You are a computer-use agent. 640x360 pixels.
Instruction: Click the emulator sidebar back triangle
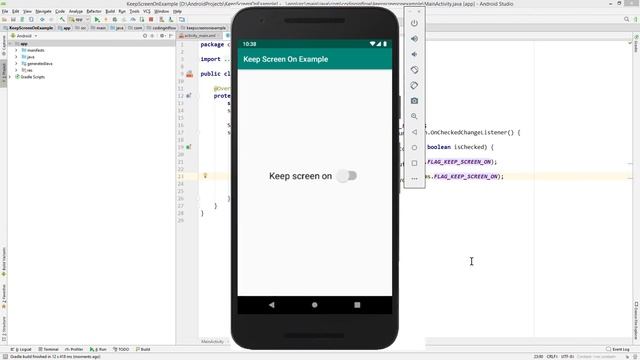[414, 132]
